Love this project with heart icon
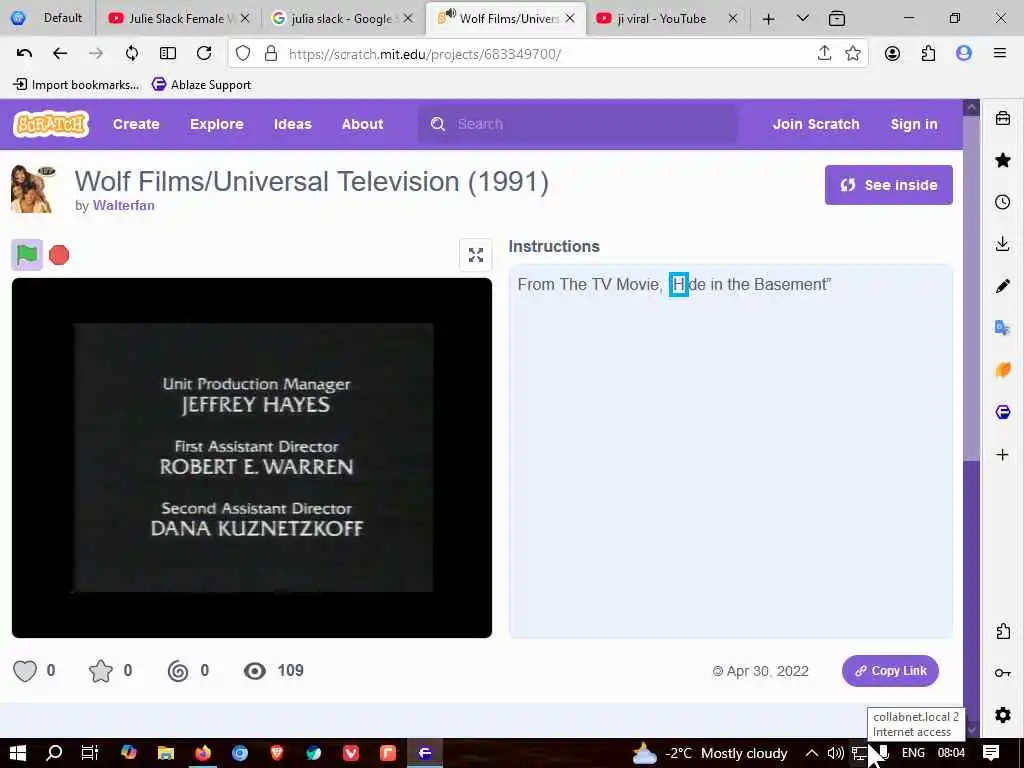The image size is (1024, 768). tap(25, 671)
